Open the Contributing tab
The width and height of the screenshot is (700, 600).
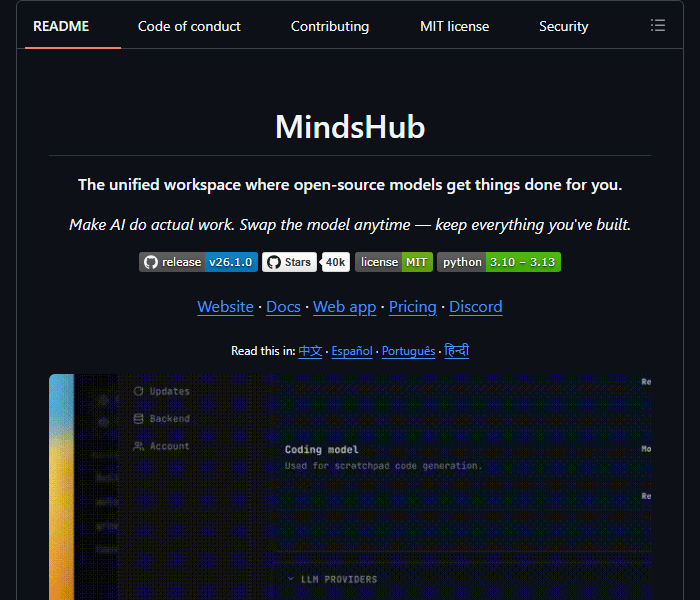(330, 26)
